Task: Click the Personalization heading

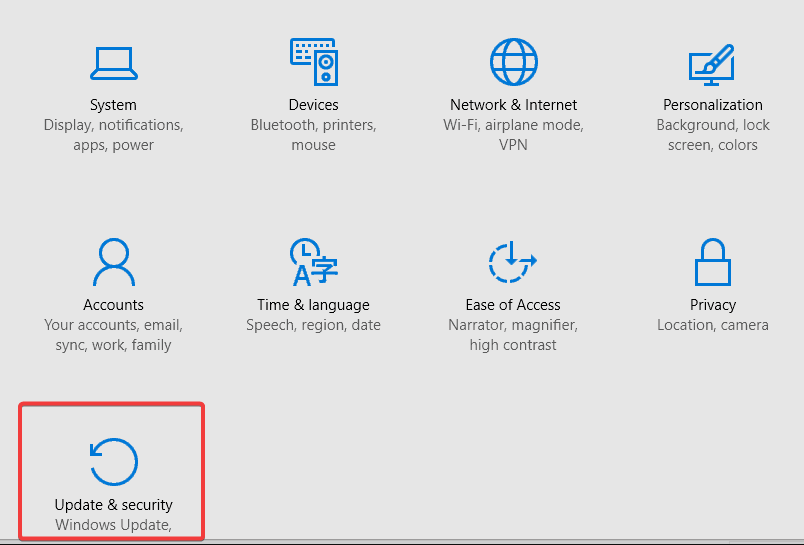Action: (x=713, y=105)
